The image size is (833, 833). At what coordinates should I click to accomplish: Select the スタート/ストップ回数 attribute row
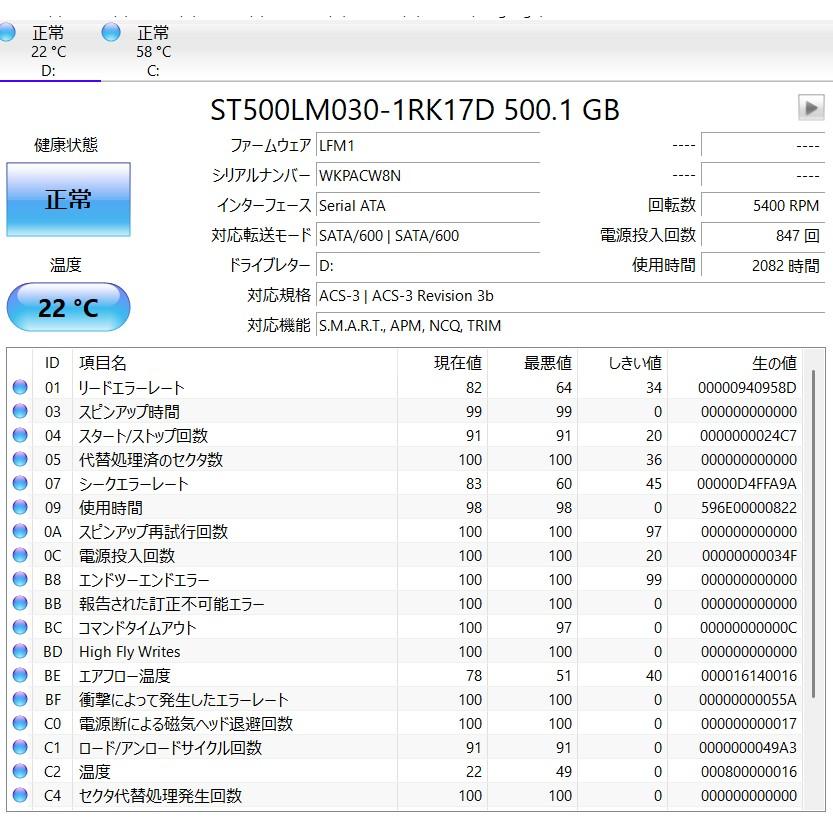406,435
